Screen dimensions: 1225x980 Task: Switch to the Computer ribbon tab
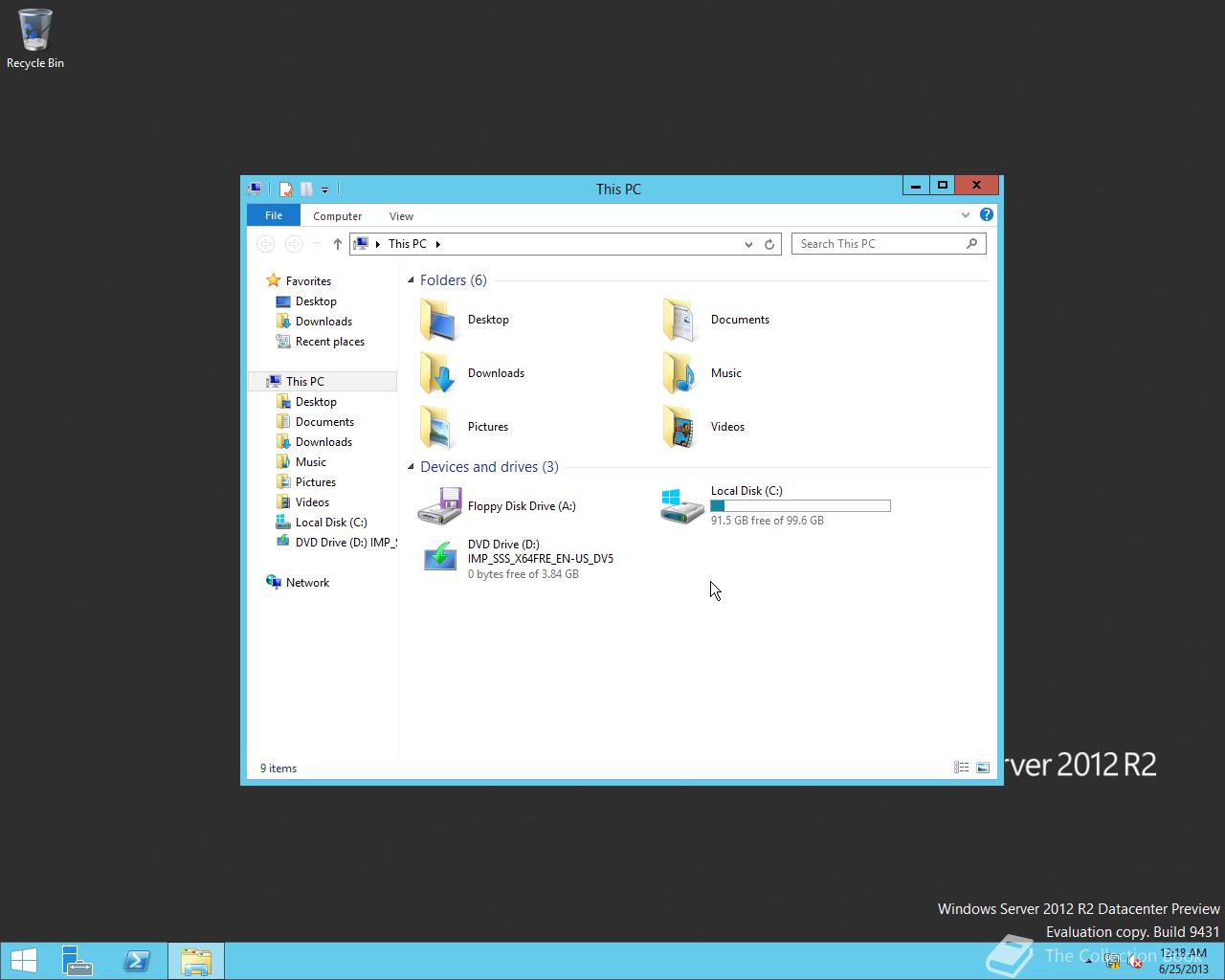337,216
